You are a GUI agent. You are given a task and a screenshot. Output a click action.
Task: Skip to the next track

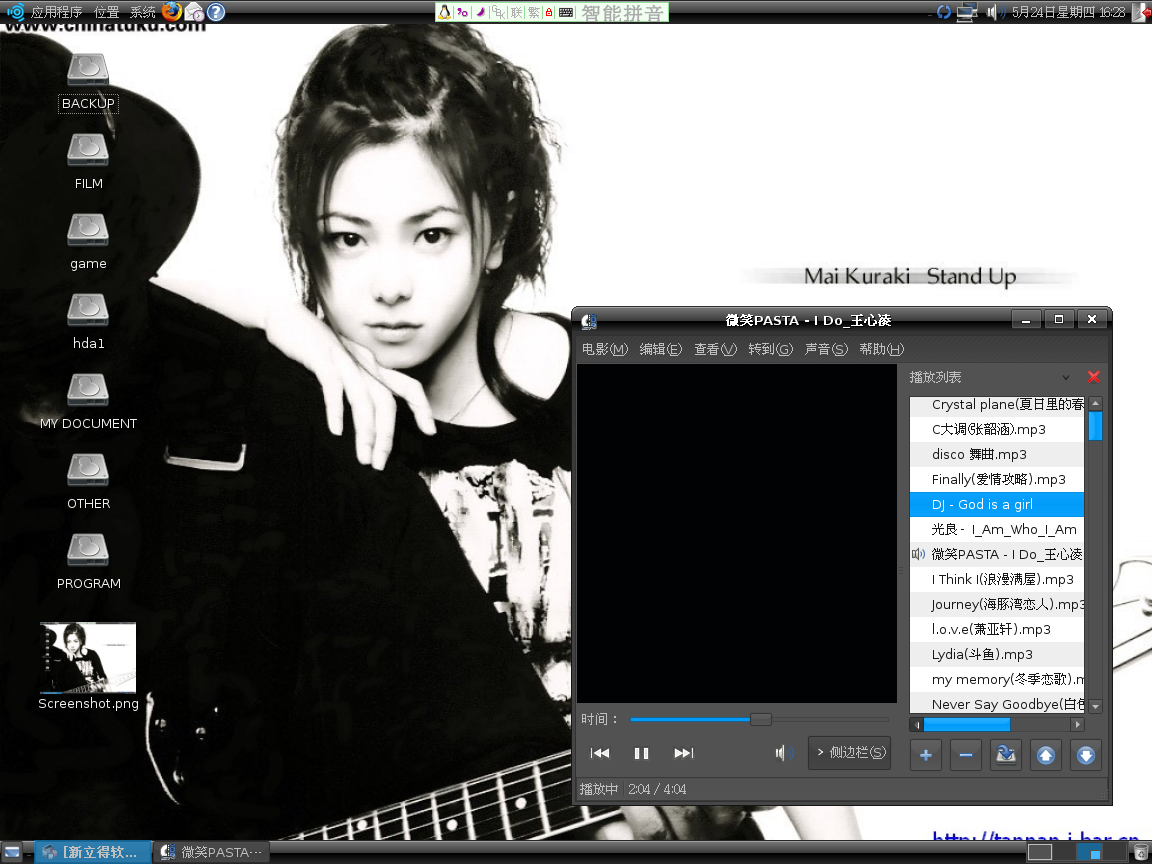(683, 753)
